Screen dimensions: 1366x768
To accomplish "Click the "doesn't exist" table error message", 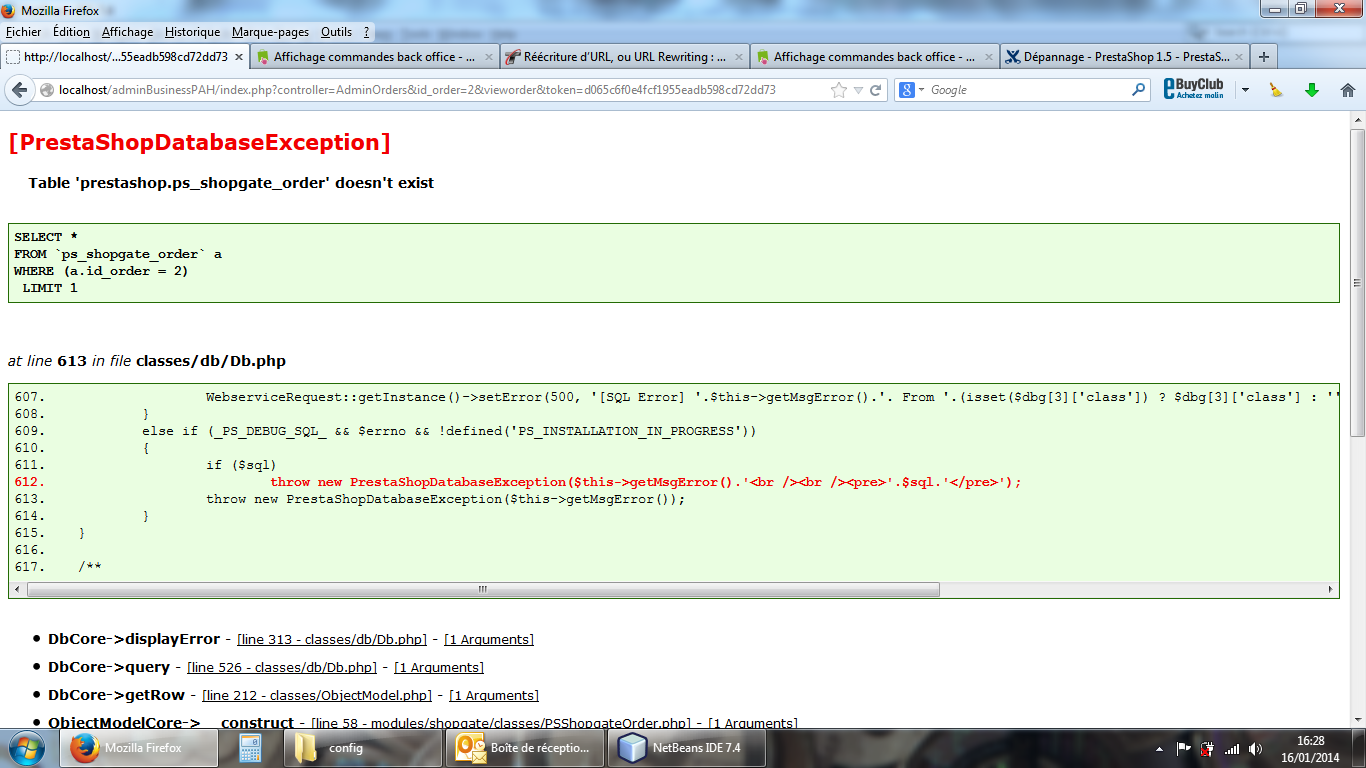I will pyautogui.click(x=231, y=183).
